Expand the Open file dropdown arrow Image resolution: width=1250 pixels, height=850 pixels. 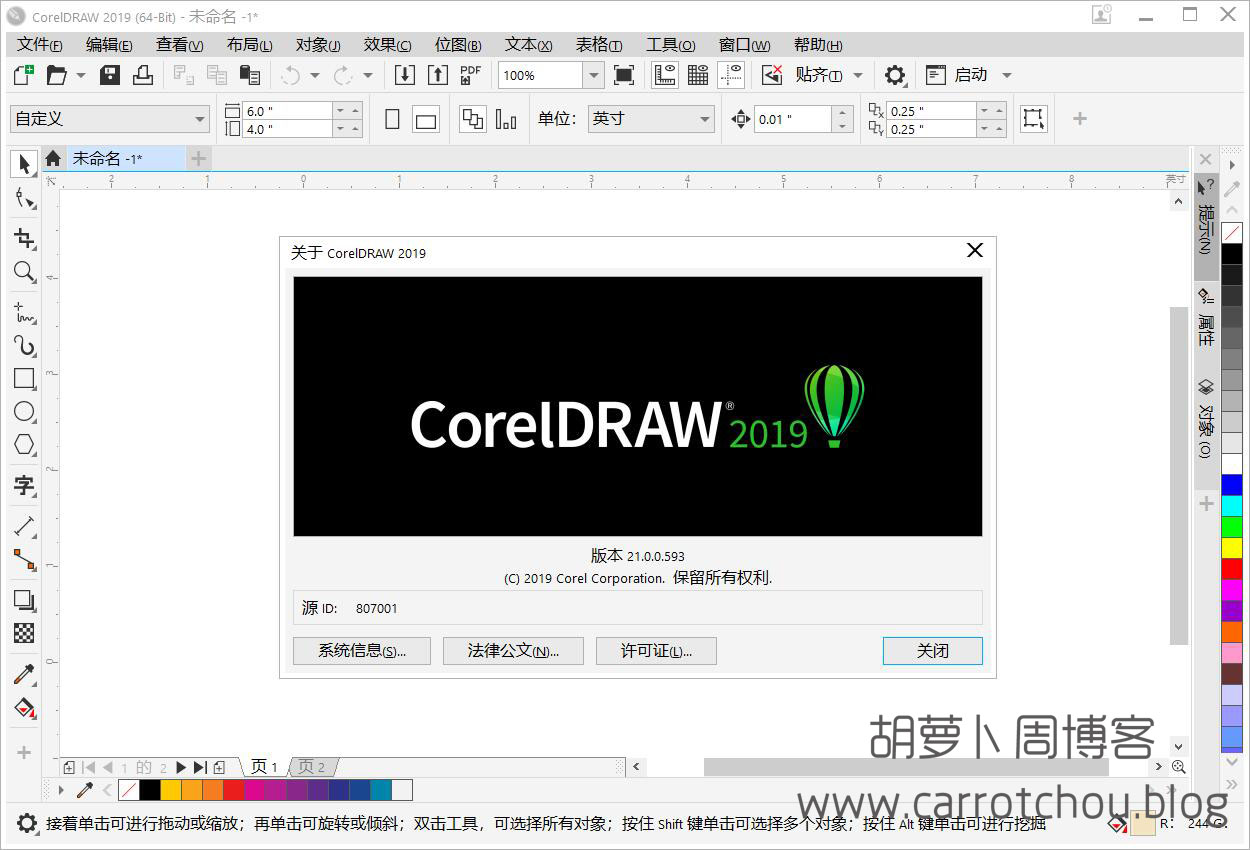coord(81,75)
